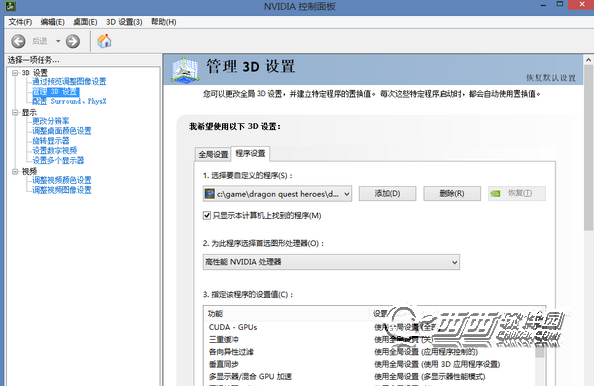Click the Back arrow navigation icon

coord(18,41)
